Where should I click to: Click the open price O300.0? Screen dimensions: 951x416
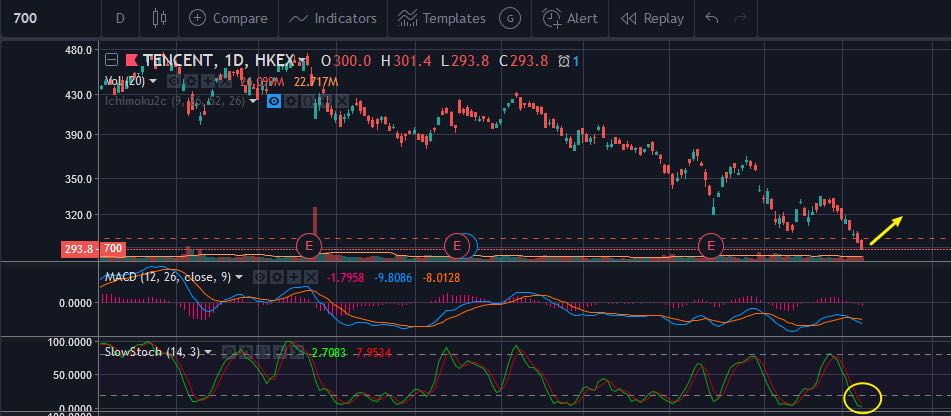tap(346, 61)
